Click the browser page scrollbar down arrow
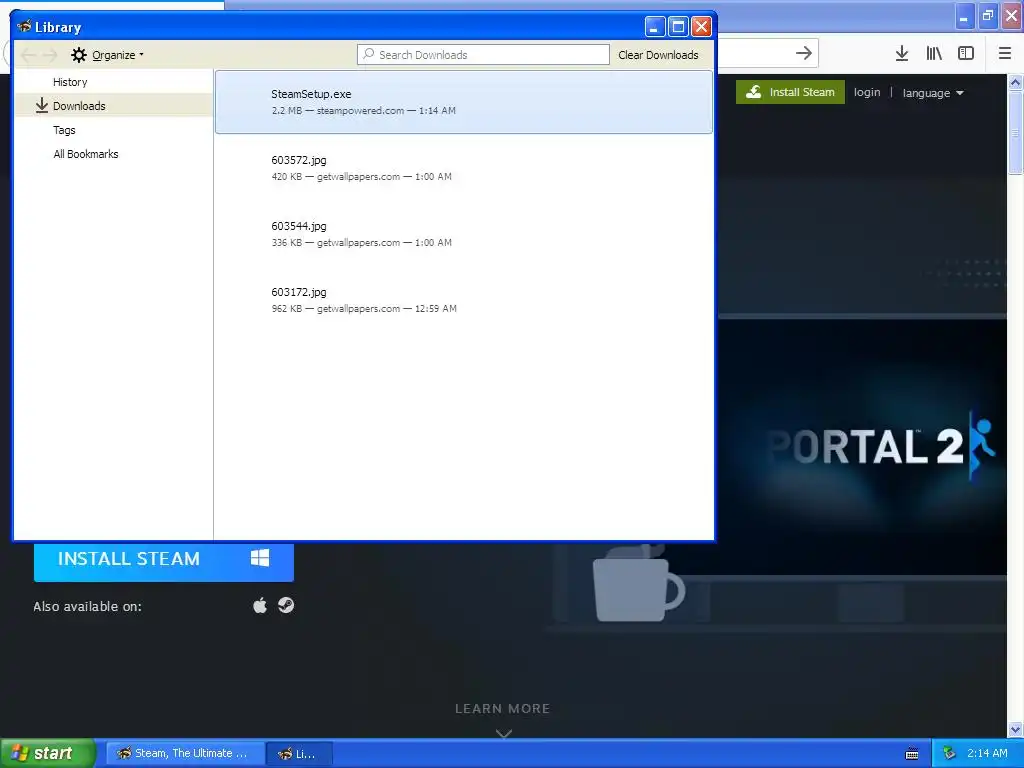 pyautogui.click(x=1015, y=729)
